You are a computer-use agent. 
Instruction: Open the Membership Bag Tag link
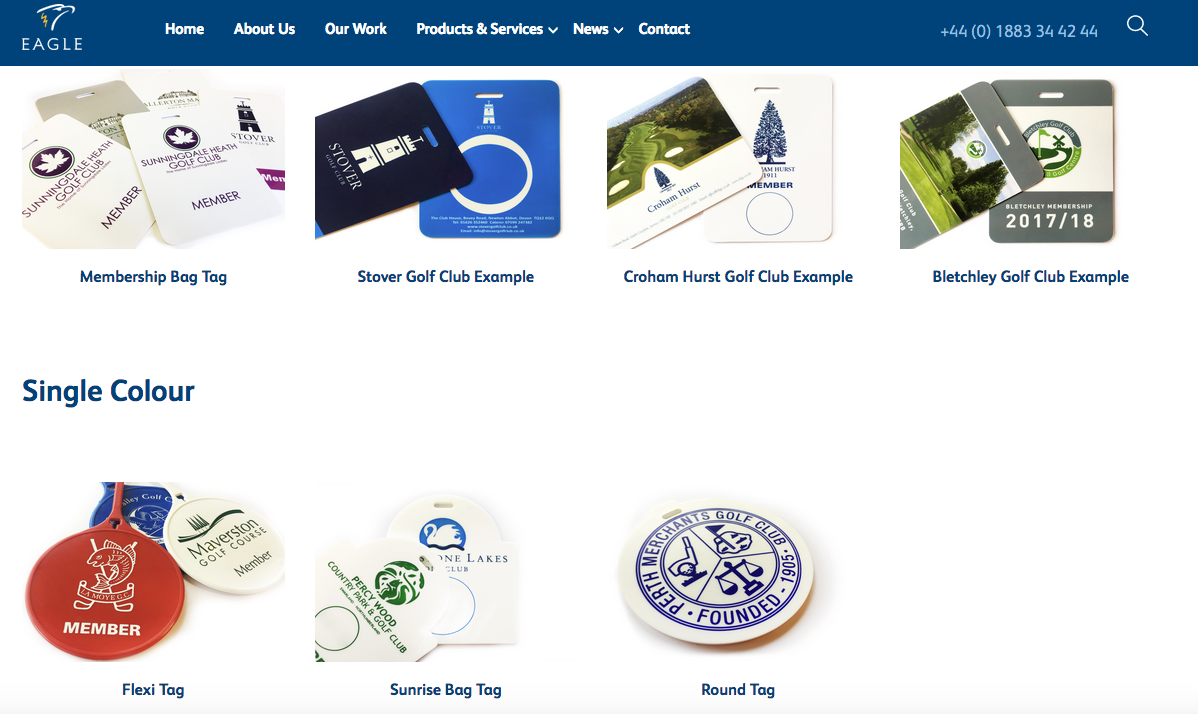pyautogui.click(x=154, y=276)
